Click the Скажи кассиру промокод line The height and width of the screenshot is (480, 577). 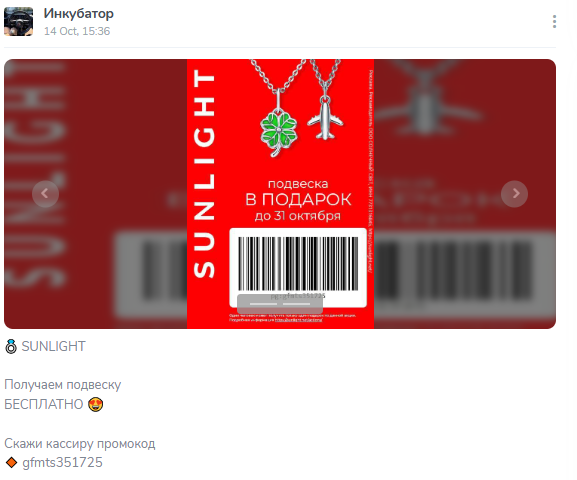point(80,444)
